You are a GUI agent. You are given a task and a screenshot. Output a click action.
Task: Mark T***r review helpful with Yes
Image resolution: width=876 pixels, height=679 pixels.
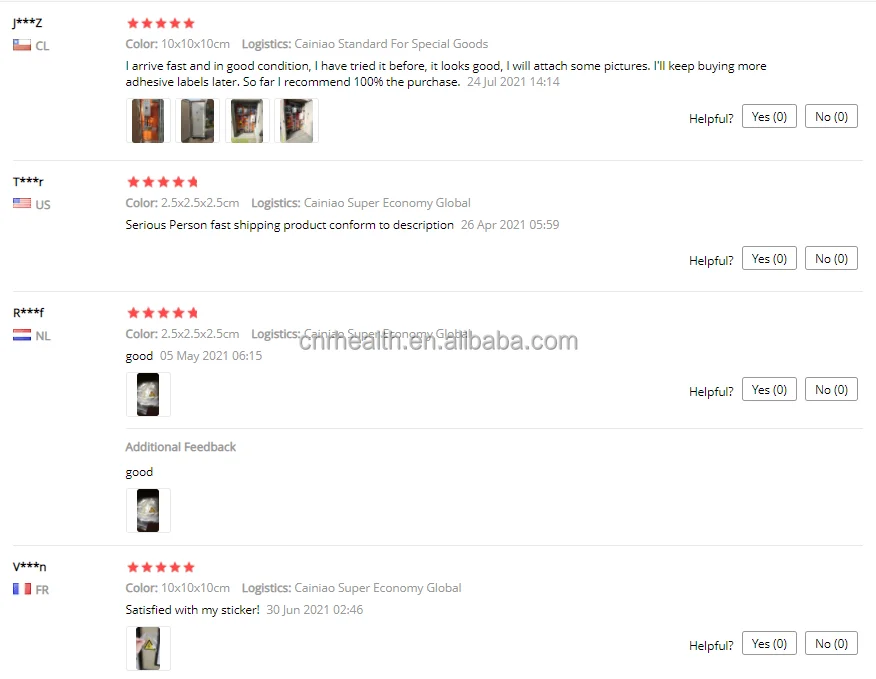click(769, 258)
